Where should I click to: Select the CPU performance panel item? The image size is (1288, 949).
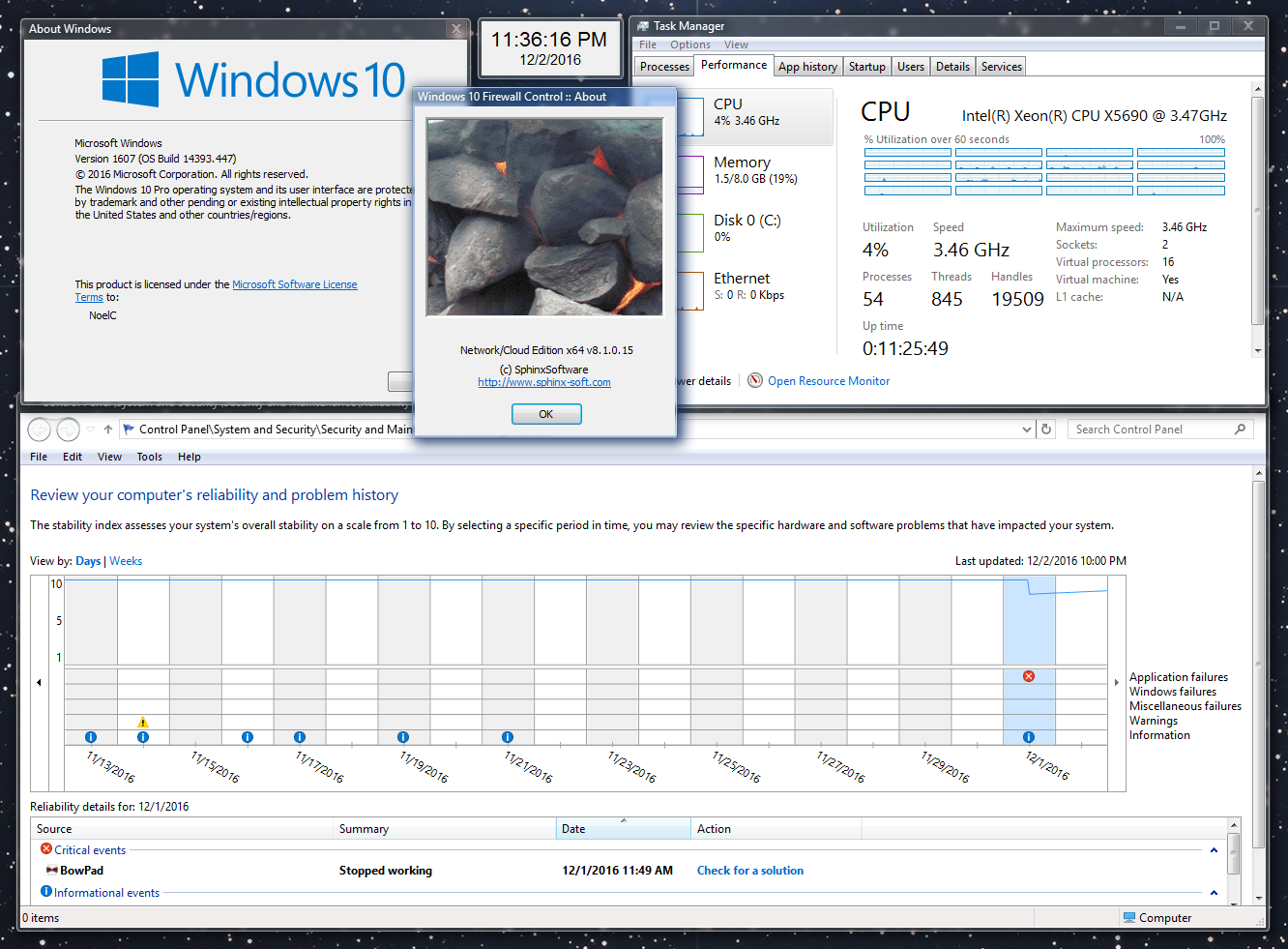[755, 117]
